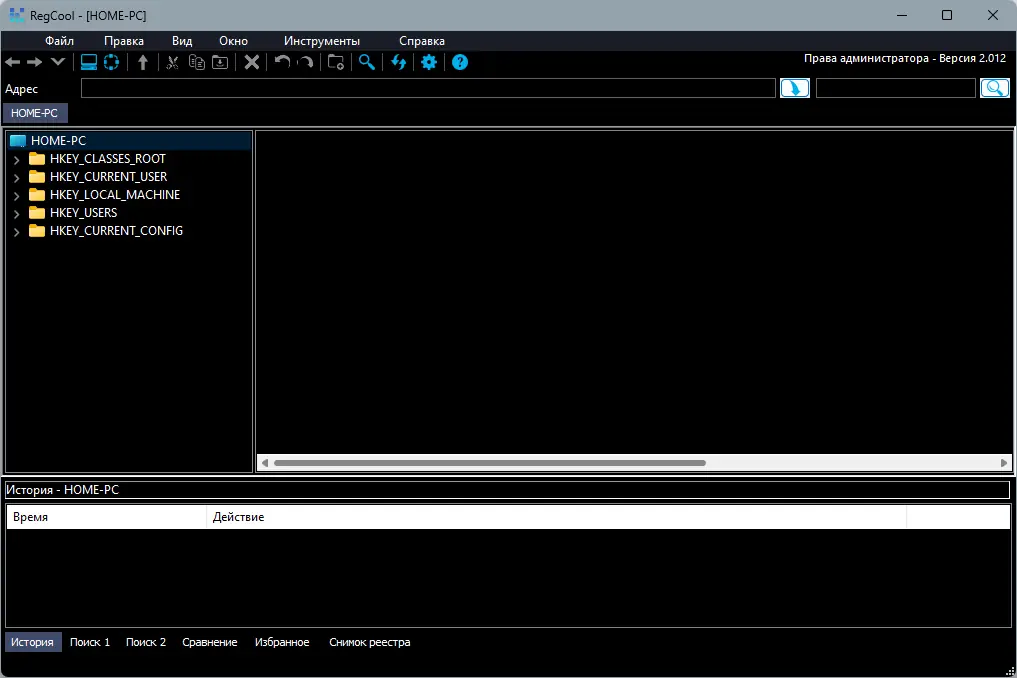This screenshot has width=1017, height=678.
Task: Open the Инструменты menu
Action: tap(322, 41)
